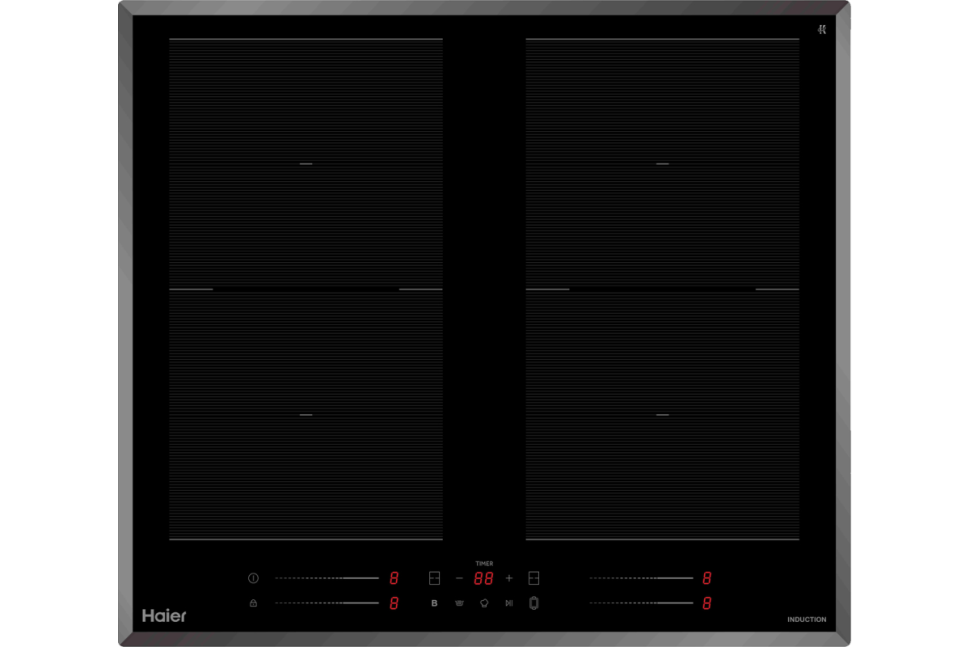The width and height of the screenshot is (970, 647).
Task: Tap the upper-left power level slider
Action: point(327,578)
